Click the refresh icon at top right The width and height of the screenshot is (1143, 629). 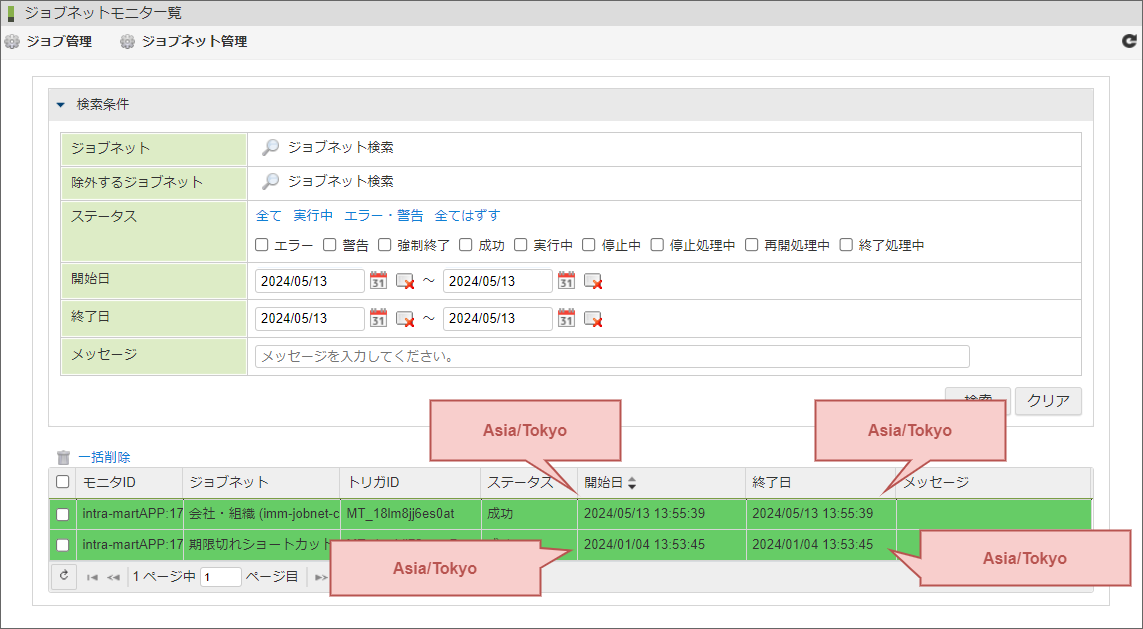pyautogui.click(x=1129, y=41)
